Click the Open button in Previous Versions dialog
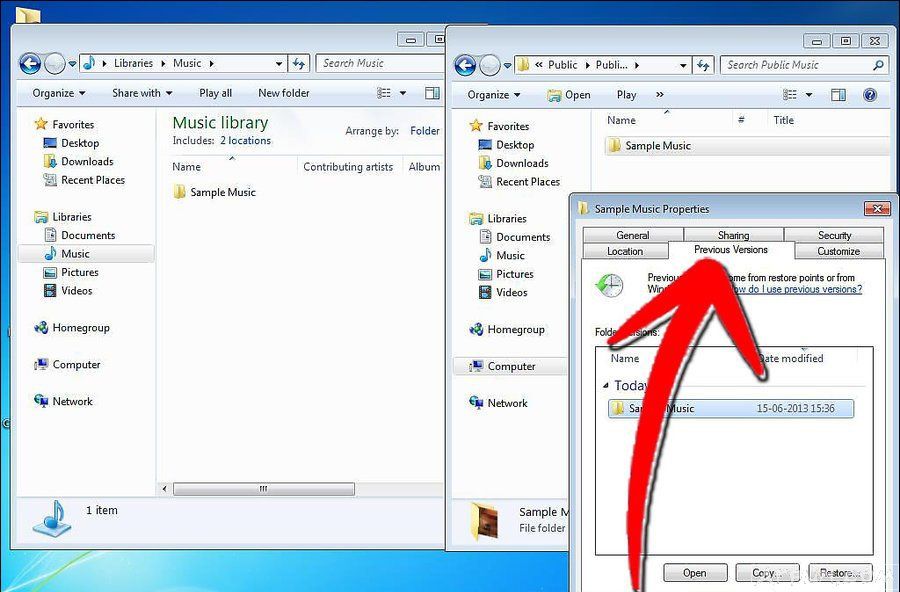Screen dimensions: 900x592 point(694,573)
